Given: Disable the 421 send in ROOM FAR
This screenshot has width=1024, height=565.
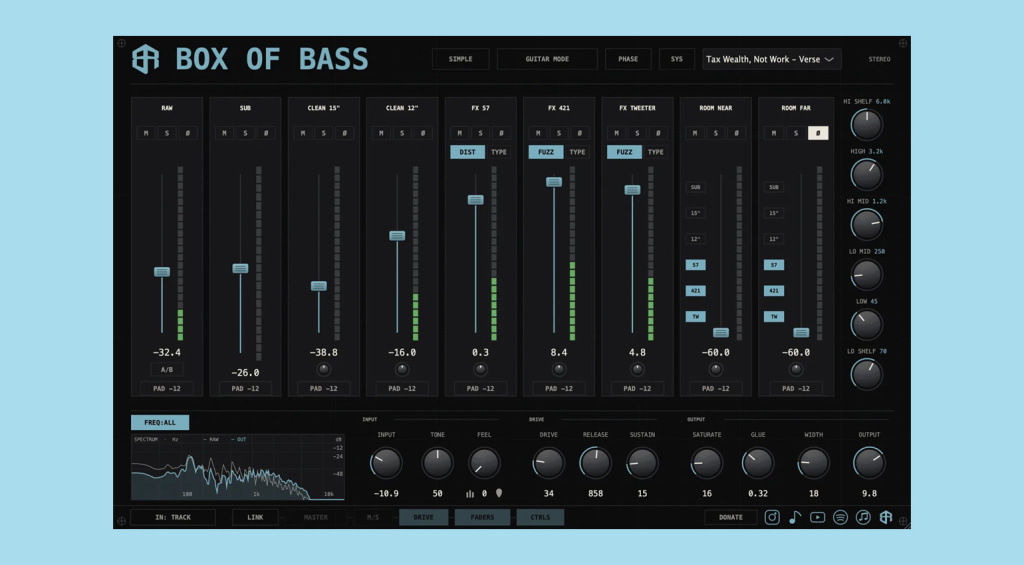Looking at the screenshot, I should pos(774,291).
